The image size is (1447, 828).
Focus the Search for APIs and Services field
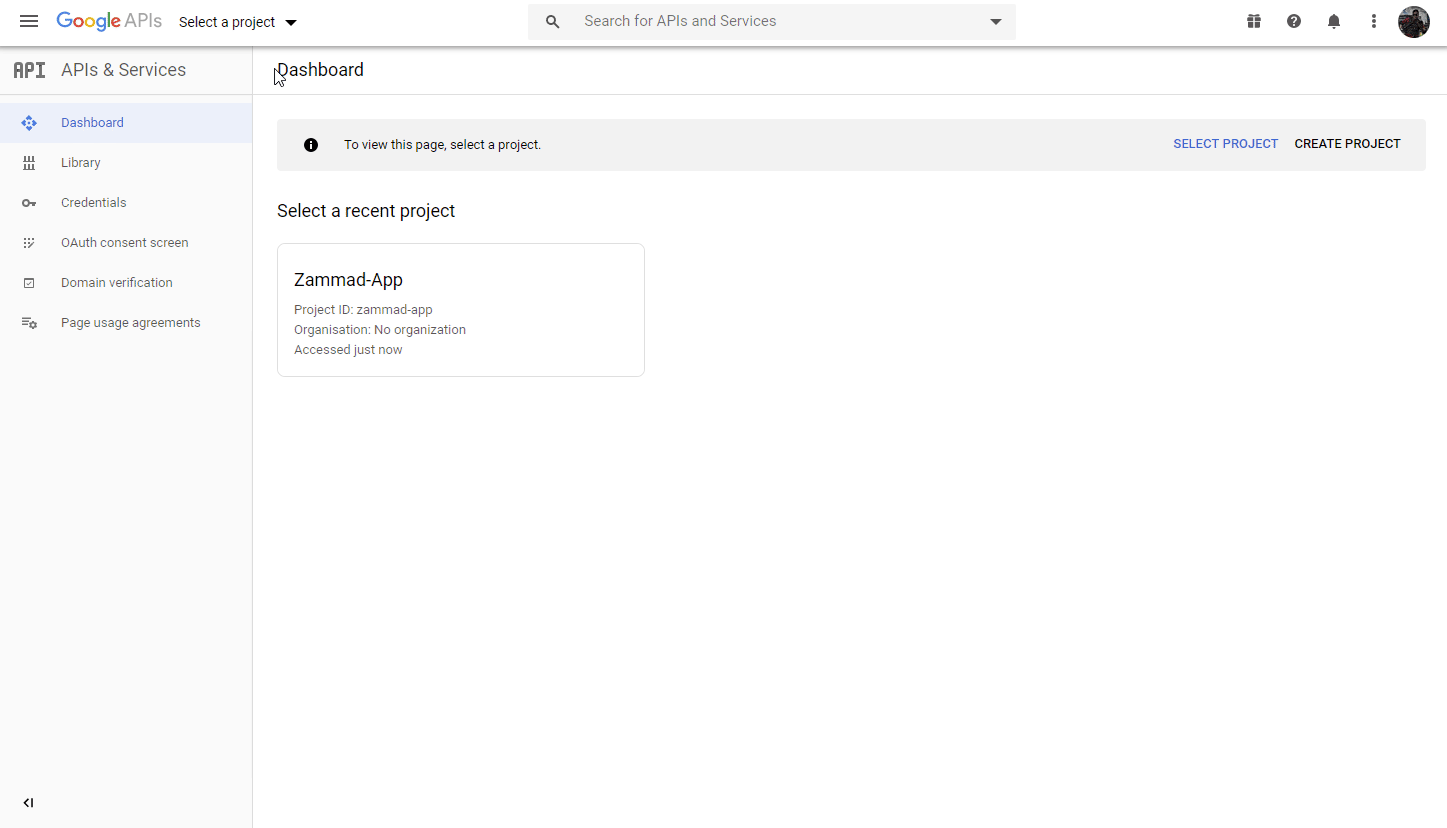pyautogui.click(x=772, y=22)
